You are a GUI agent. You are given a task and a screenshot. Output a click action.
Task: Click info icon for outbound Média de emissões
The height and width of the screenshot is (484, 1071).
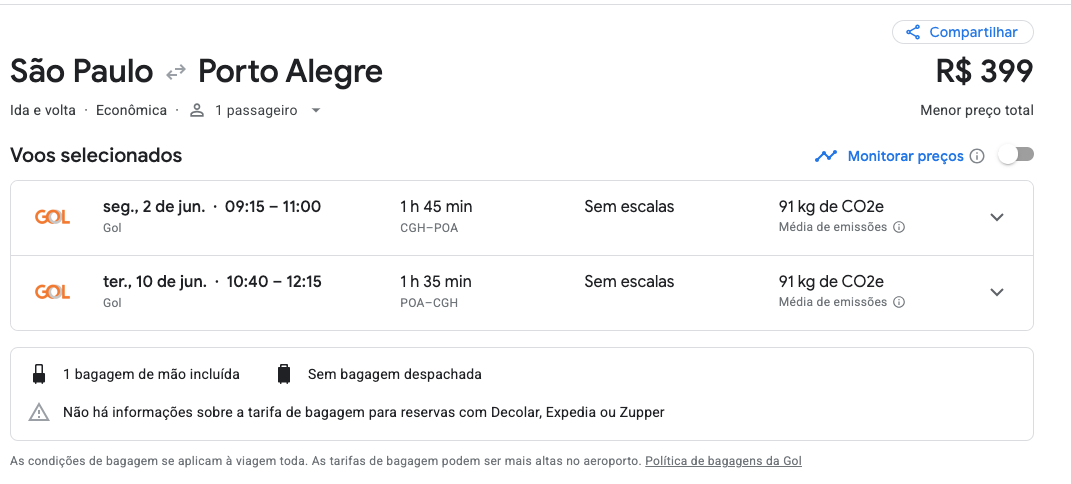pos(899,227)
